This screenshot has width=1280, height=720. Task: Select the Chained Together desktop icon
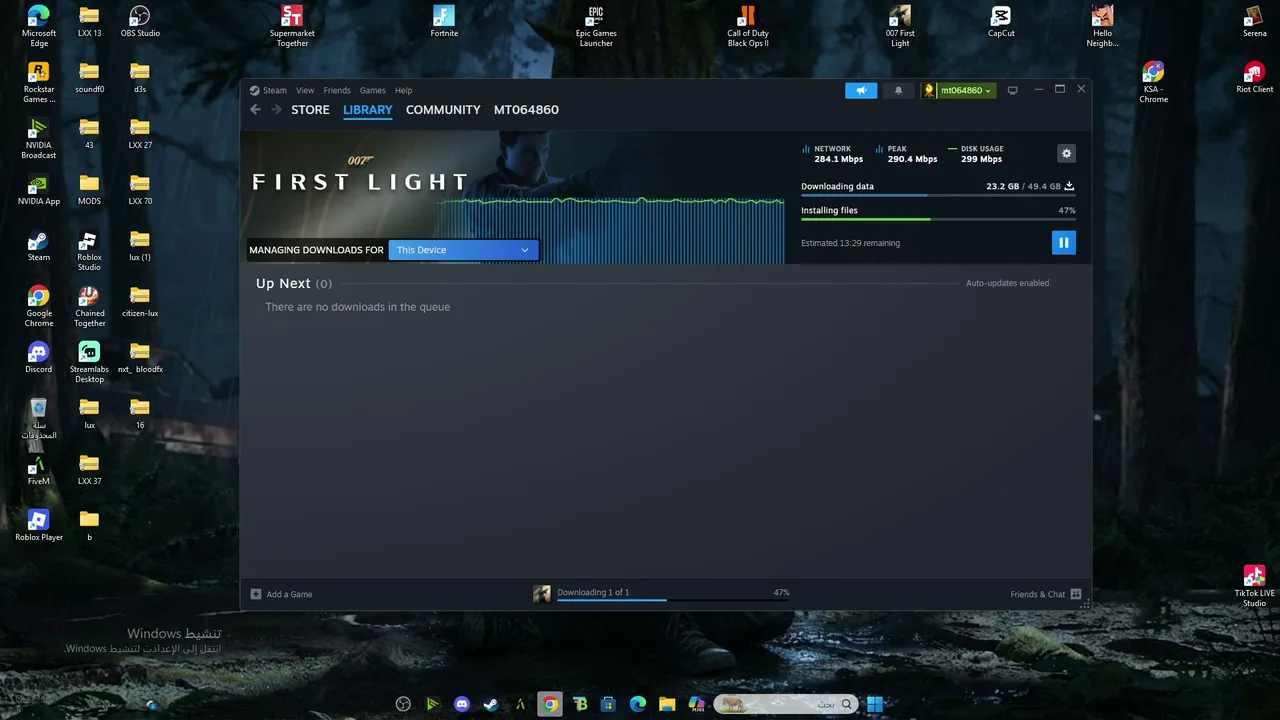click(89, 306)
